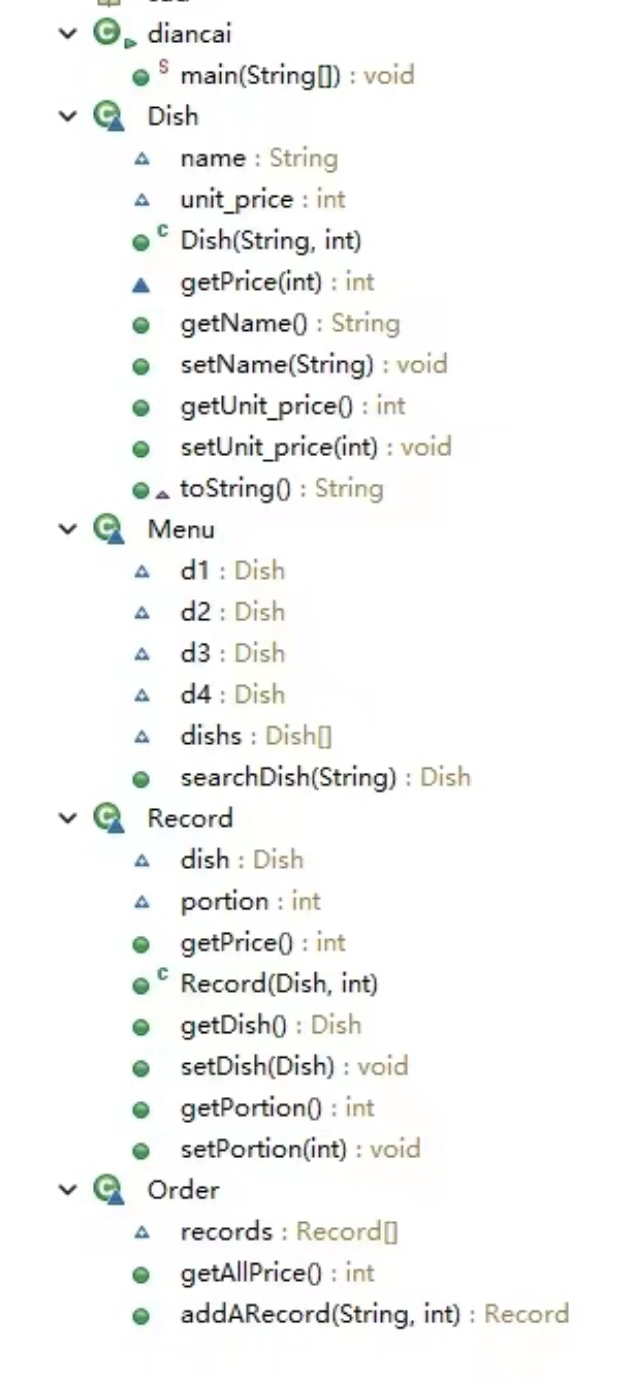Click the constructor icon for Dish(String, int)
The width and height of the screenshot is (637, 1380).
[141, 241]
